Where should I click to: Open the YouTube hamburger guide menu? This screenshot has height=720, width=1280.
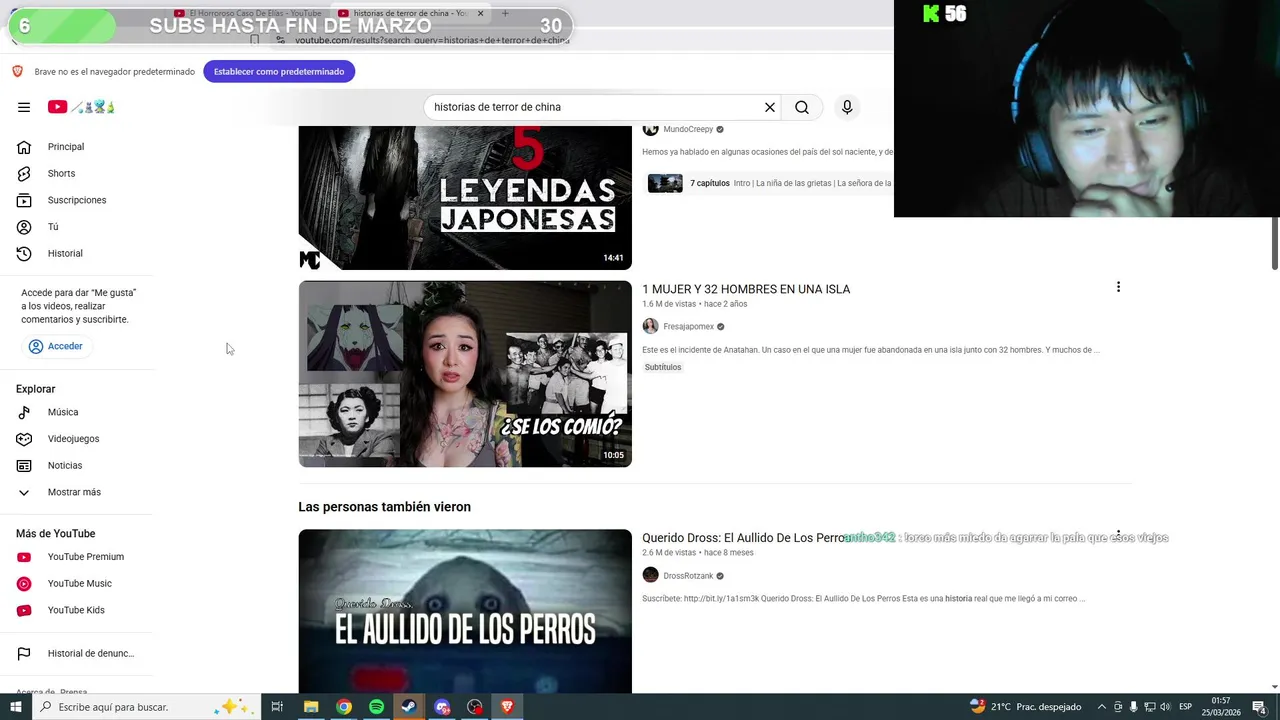point(24,107)
